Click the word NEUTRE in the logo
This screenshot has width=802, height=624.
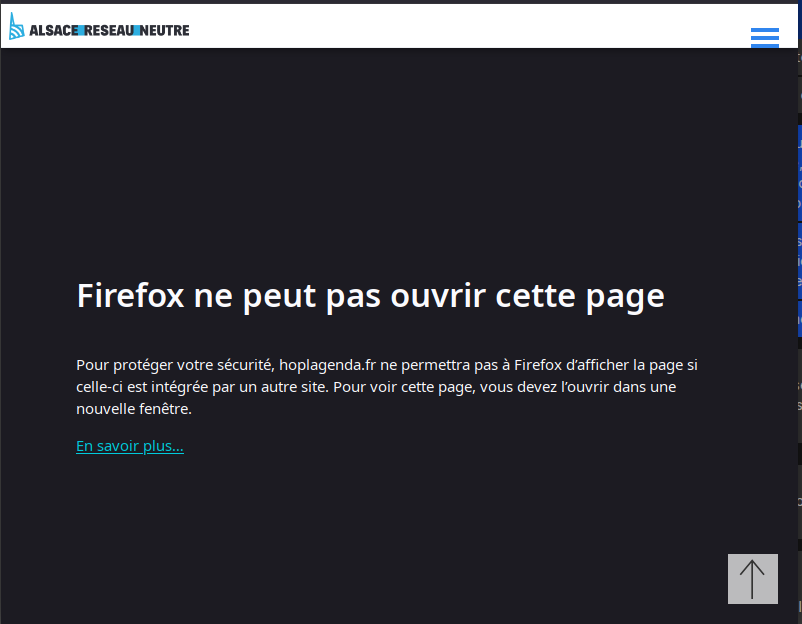tap(165, 30)
